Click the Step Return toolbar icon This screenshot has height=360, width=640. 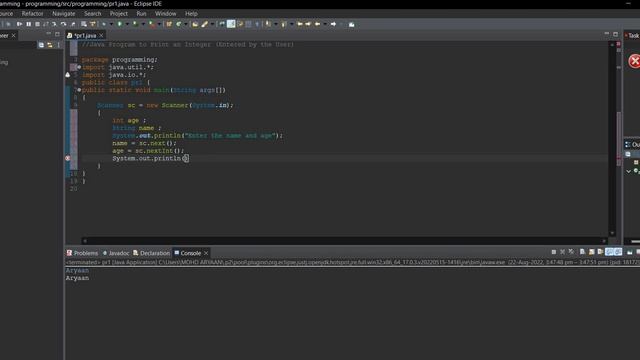73,24
